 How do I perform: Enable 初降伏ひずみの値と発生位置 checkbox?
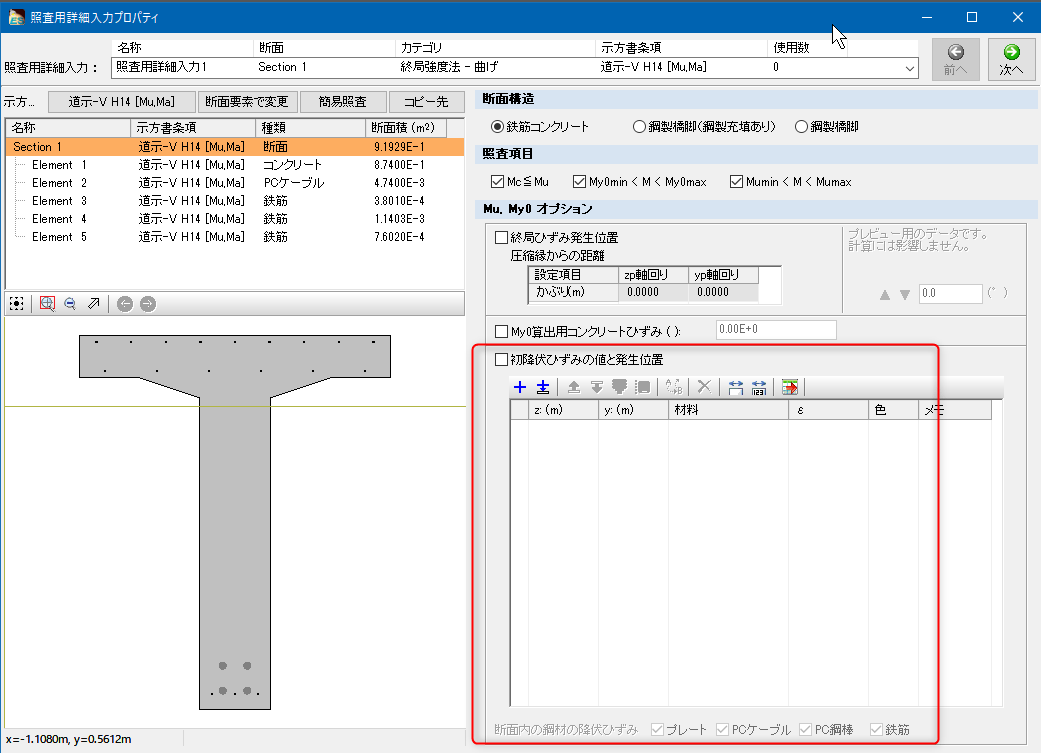pyautogui.click(x=502, y=359)
